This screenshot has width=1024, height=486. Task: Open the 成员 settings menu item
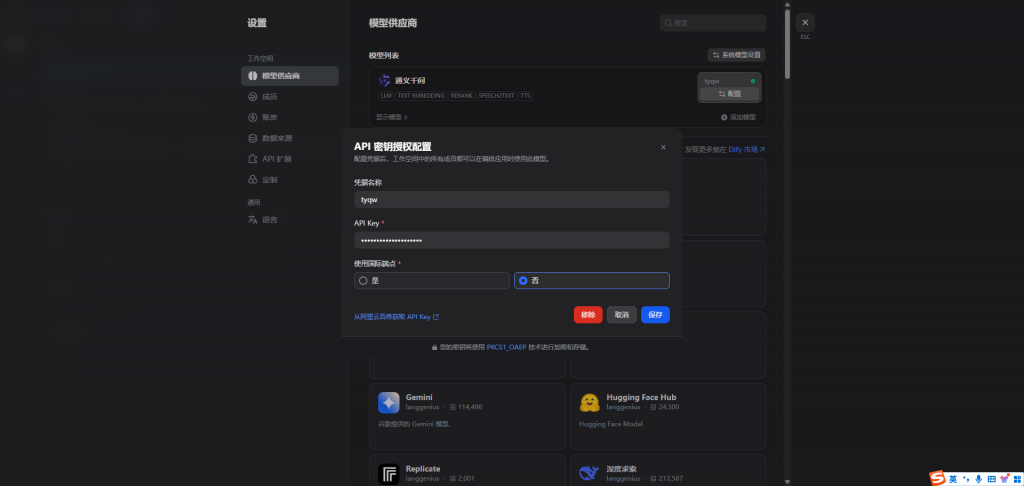click(269, 97)
